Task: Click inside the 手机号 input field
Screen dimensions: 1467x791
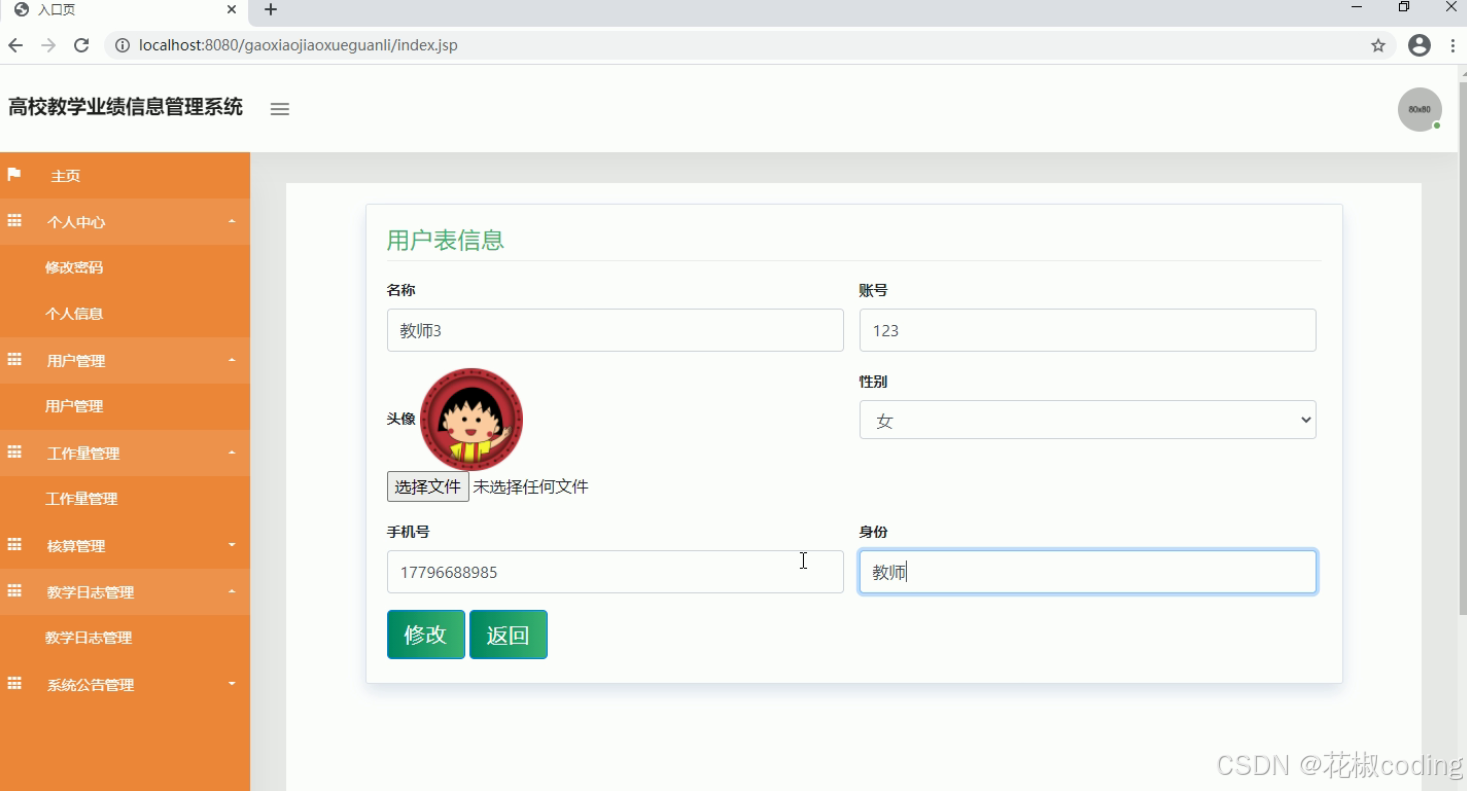Action: (x=614, y=571)
